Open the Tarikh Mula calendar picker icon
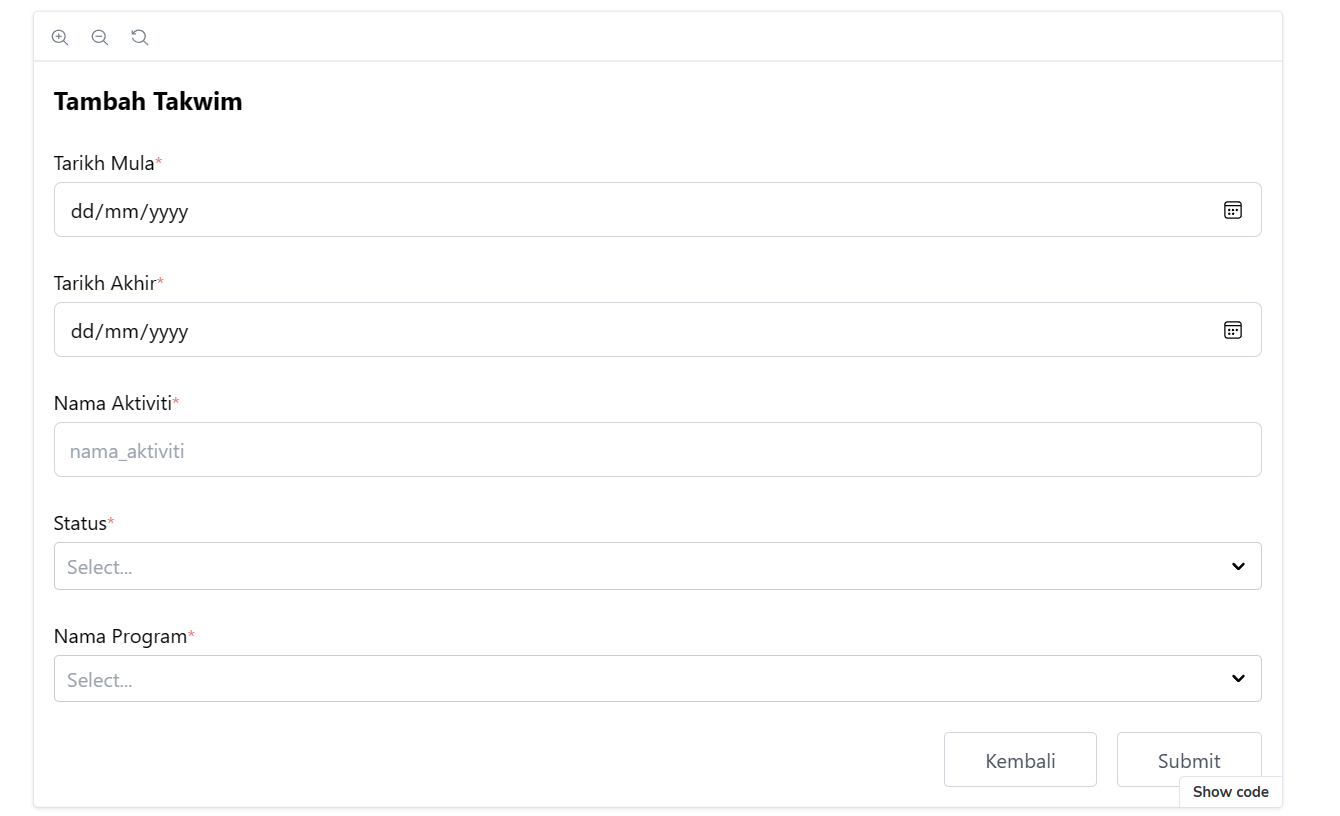Image resolution: width=1340 pixels, height=816 pixels. click(x=1233, y=210)
